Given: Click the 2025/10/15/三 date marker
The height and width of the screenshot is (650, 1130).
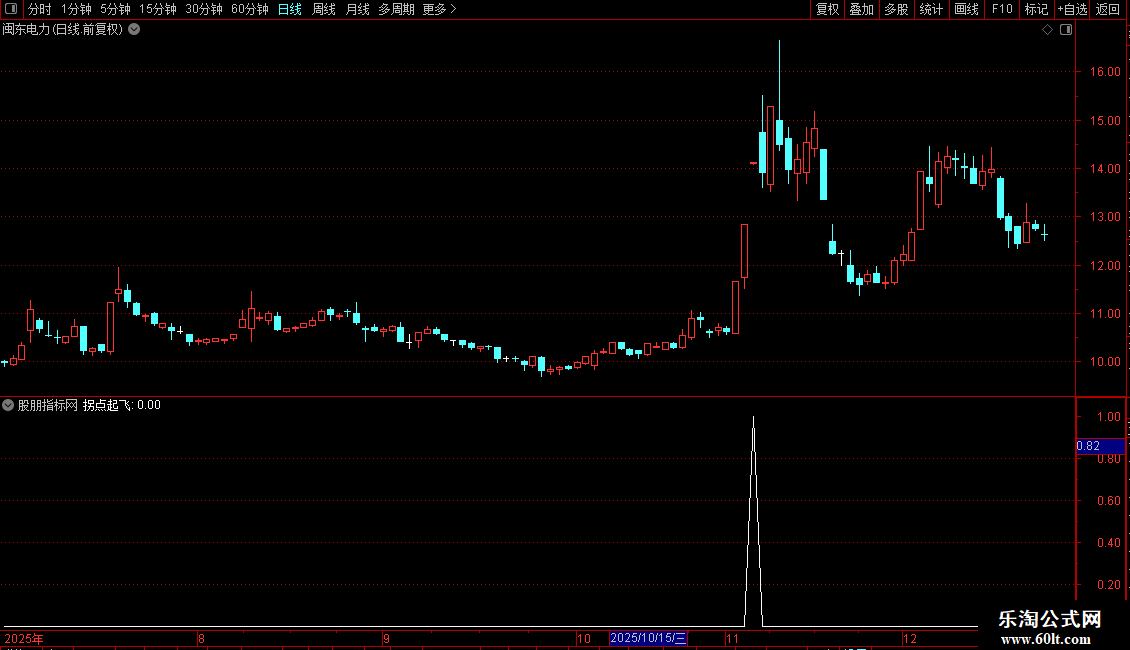Looking at the screenshot, I should (648, 638).
